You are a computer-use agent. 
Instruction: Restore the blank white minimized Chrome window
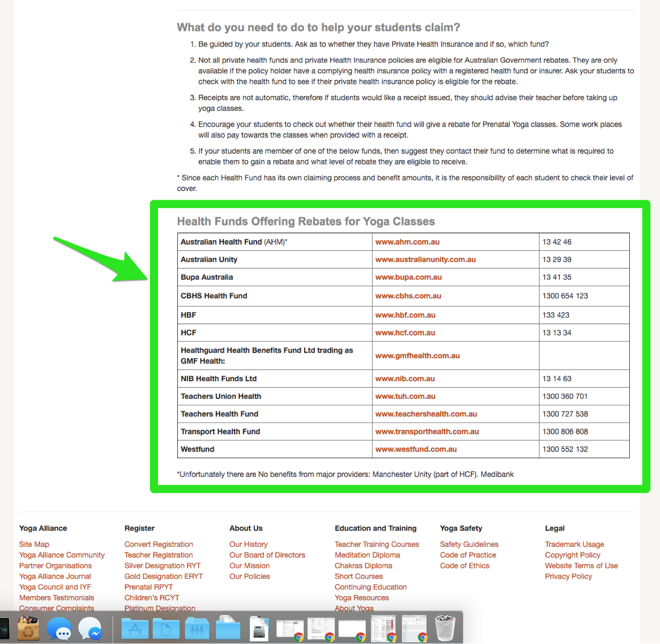[352, 630]
